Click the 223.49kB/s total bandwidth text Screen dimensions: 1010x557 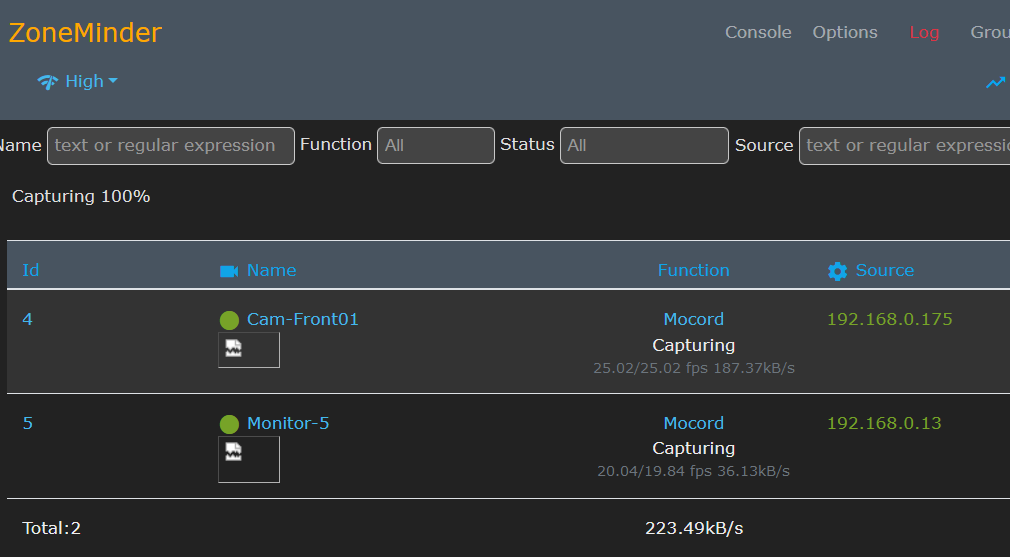(x=694, y=529)
